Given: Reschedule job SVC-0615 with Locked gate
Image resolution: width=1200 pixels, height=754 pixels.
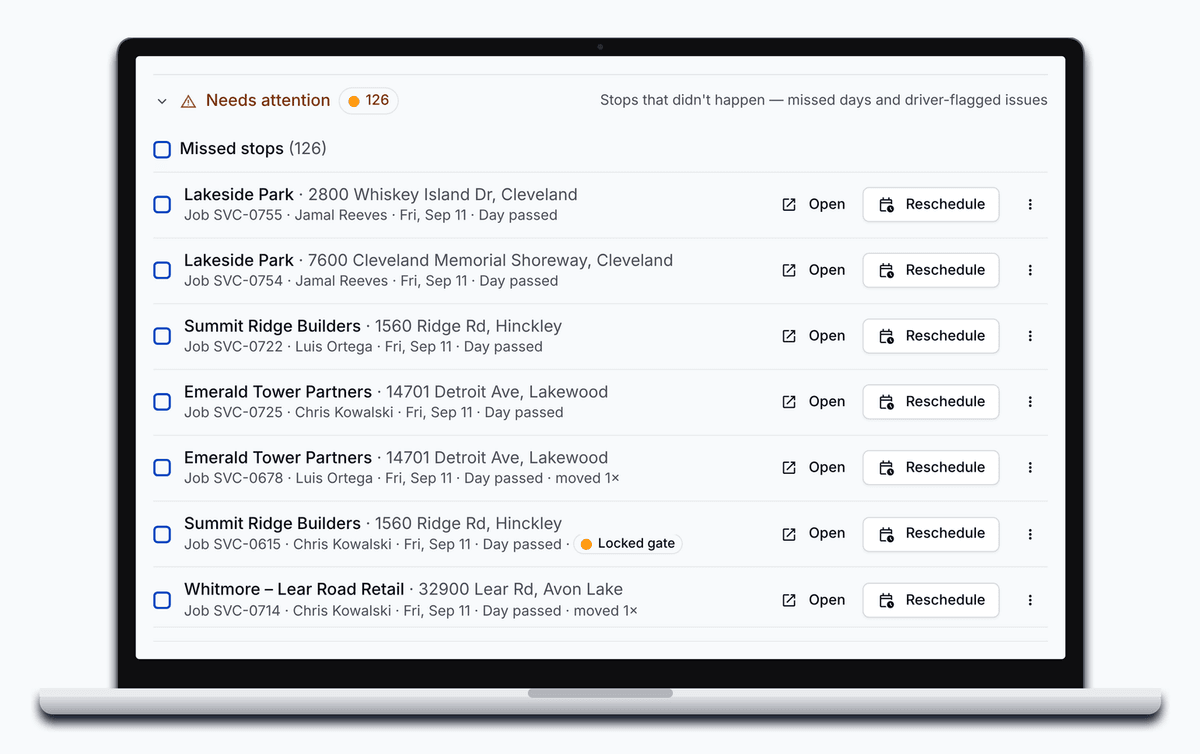Looking at the screenshot, I should pyautogui.click(x=931, y=534).
